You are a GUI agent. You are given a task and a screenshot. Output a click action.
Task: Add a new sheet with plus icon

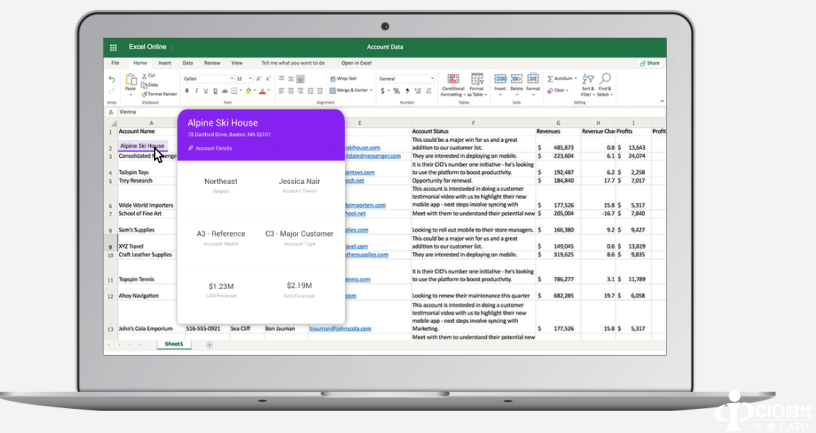point(210,345)
